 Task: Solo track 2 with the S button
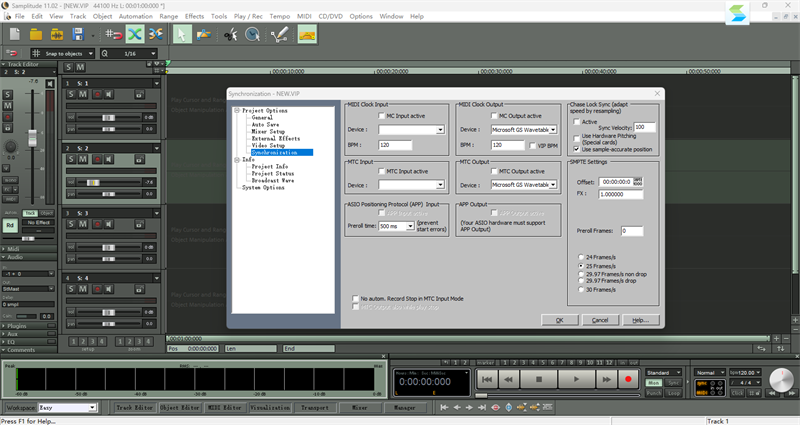71,160
